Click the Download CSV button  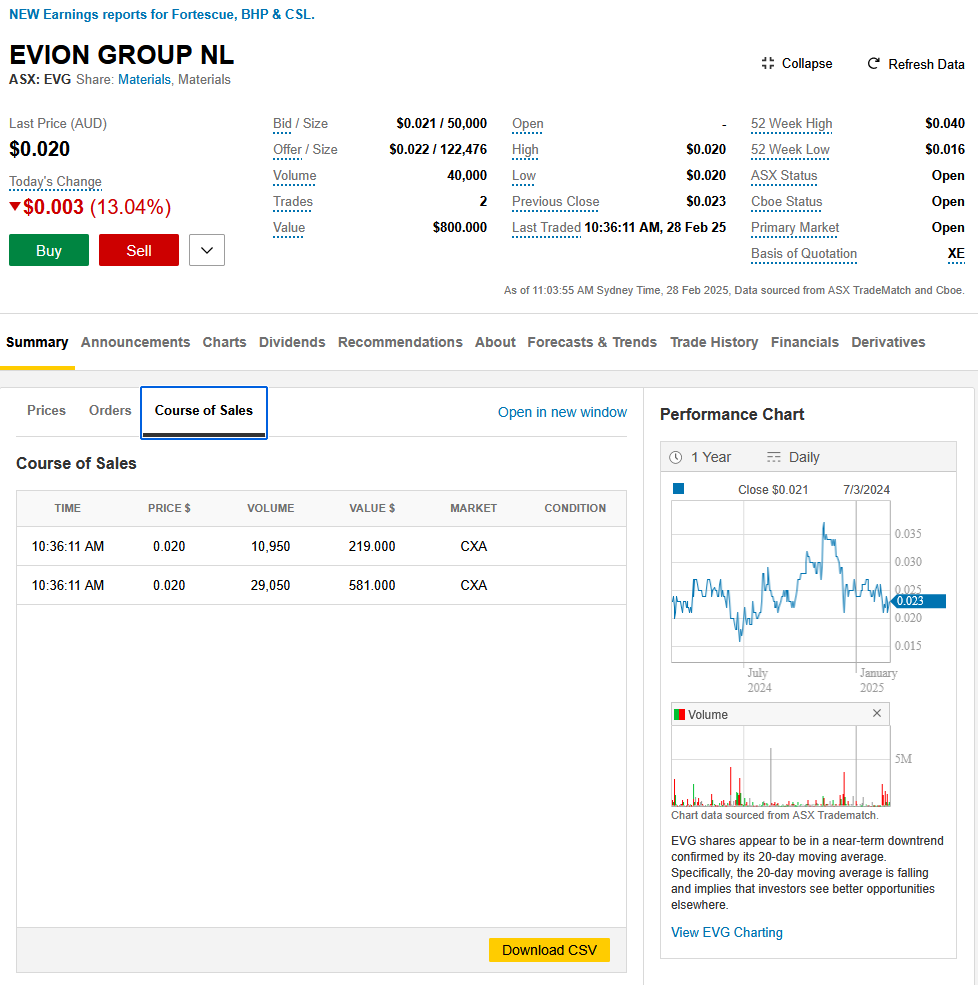549,950
